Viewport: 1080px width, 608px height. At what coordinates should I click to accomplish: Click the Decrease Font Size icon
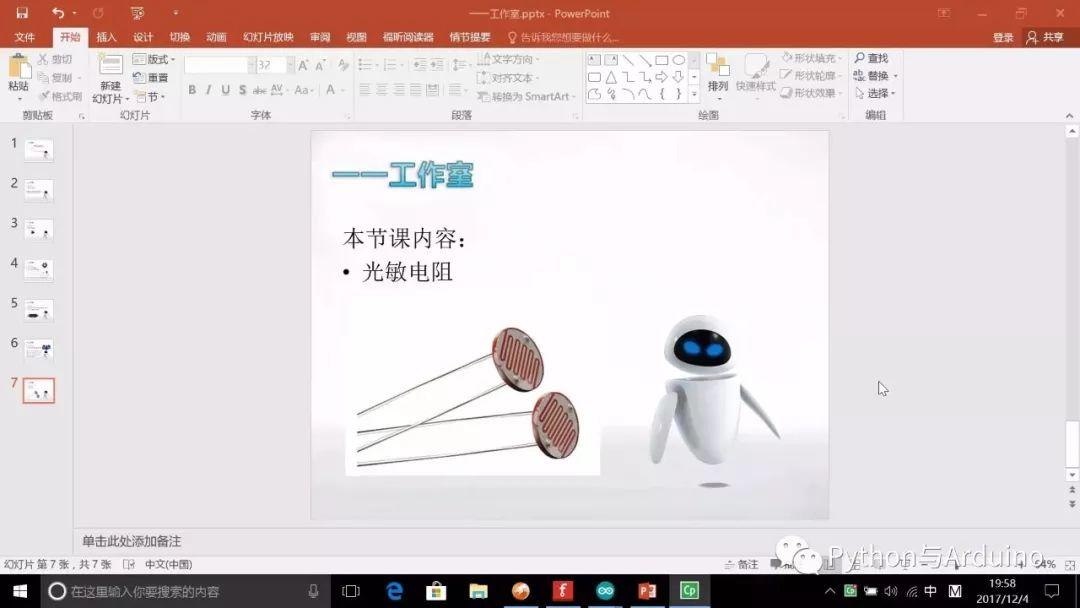(320, 65)
